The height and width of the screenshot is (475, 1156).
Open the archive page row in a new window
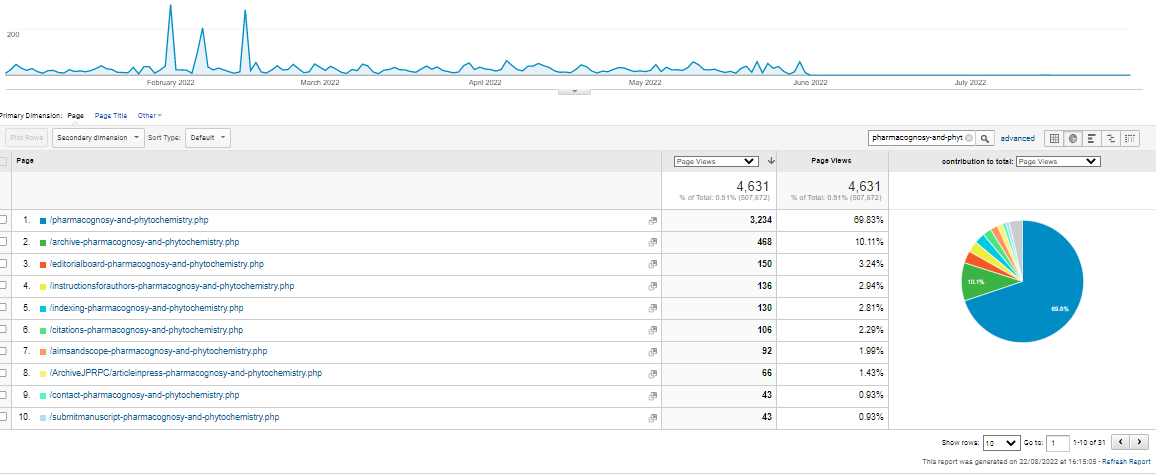click(652, 242)
